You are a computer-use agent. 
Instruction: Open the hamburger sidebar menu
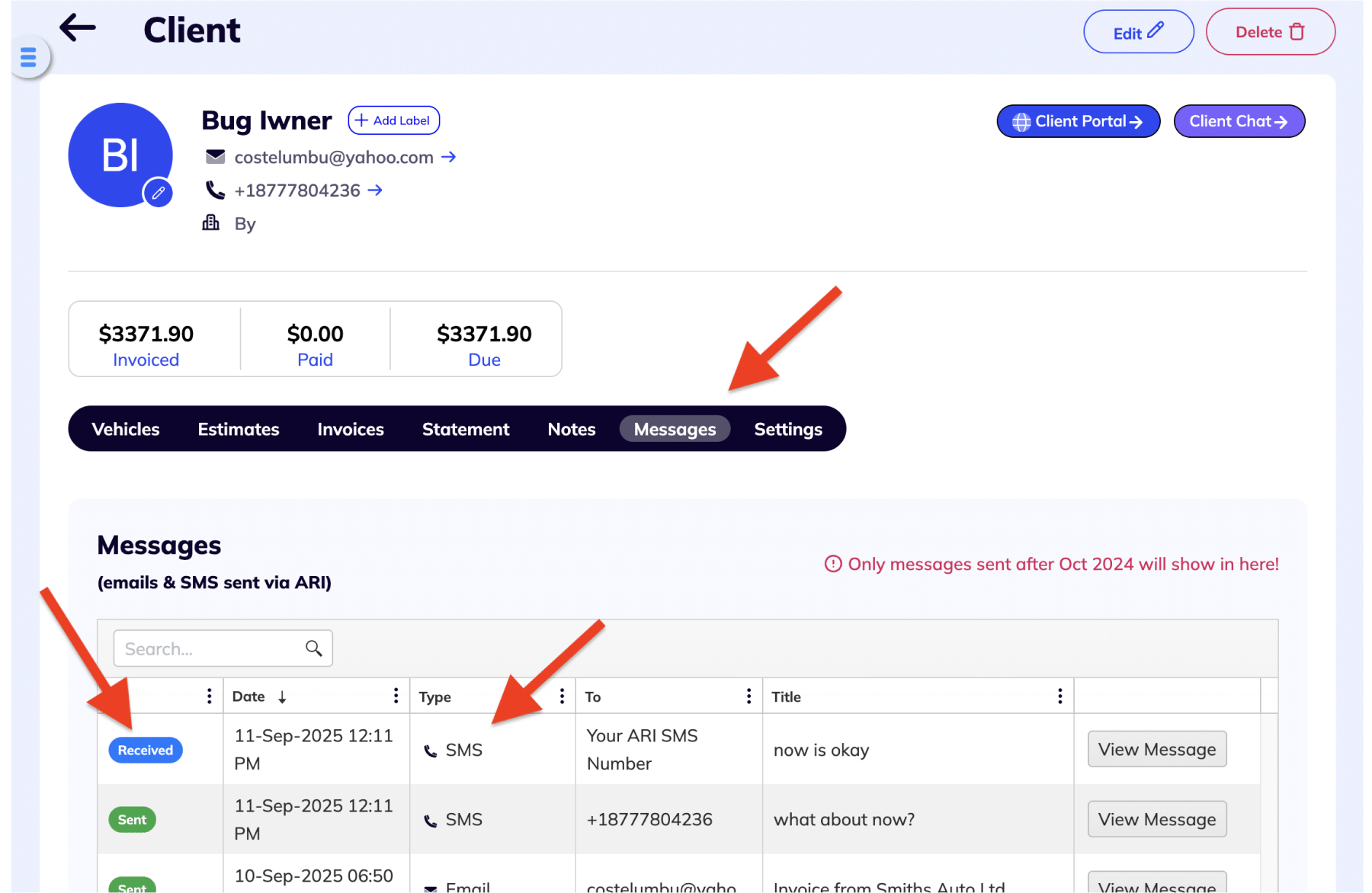point(29,57)
